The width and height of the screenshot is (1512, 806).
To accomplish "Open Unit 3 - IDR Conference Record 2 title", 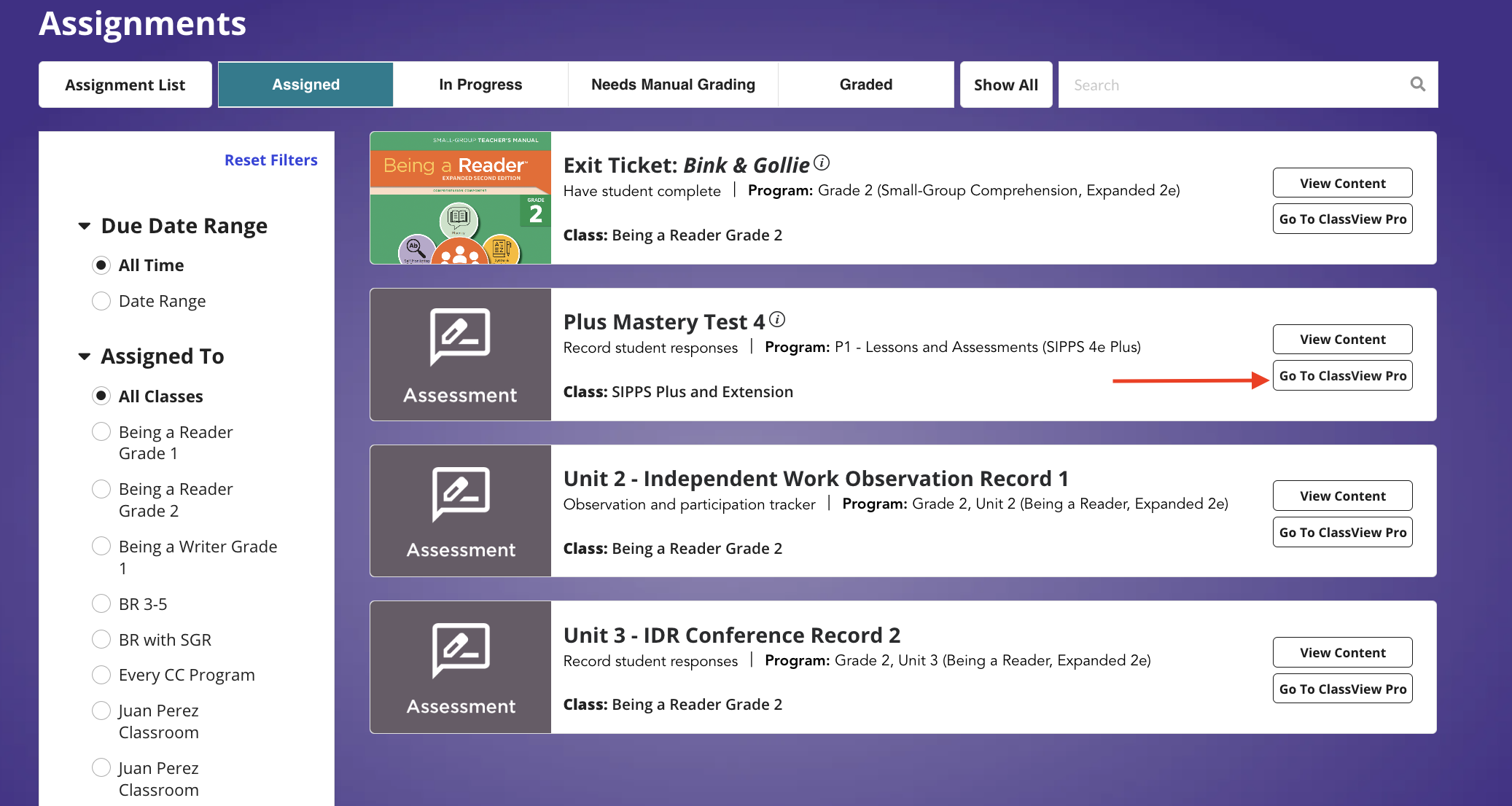I will point(732,635).
